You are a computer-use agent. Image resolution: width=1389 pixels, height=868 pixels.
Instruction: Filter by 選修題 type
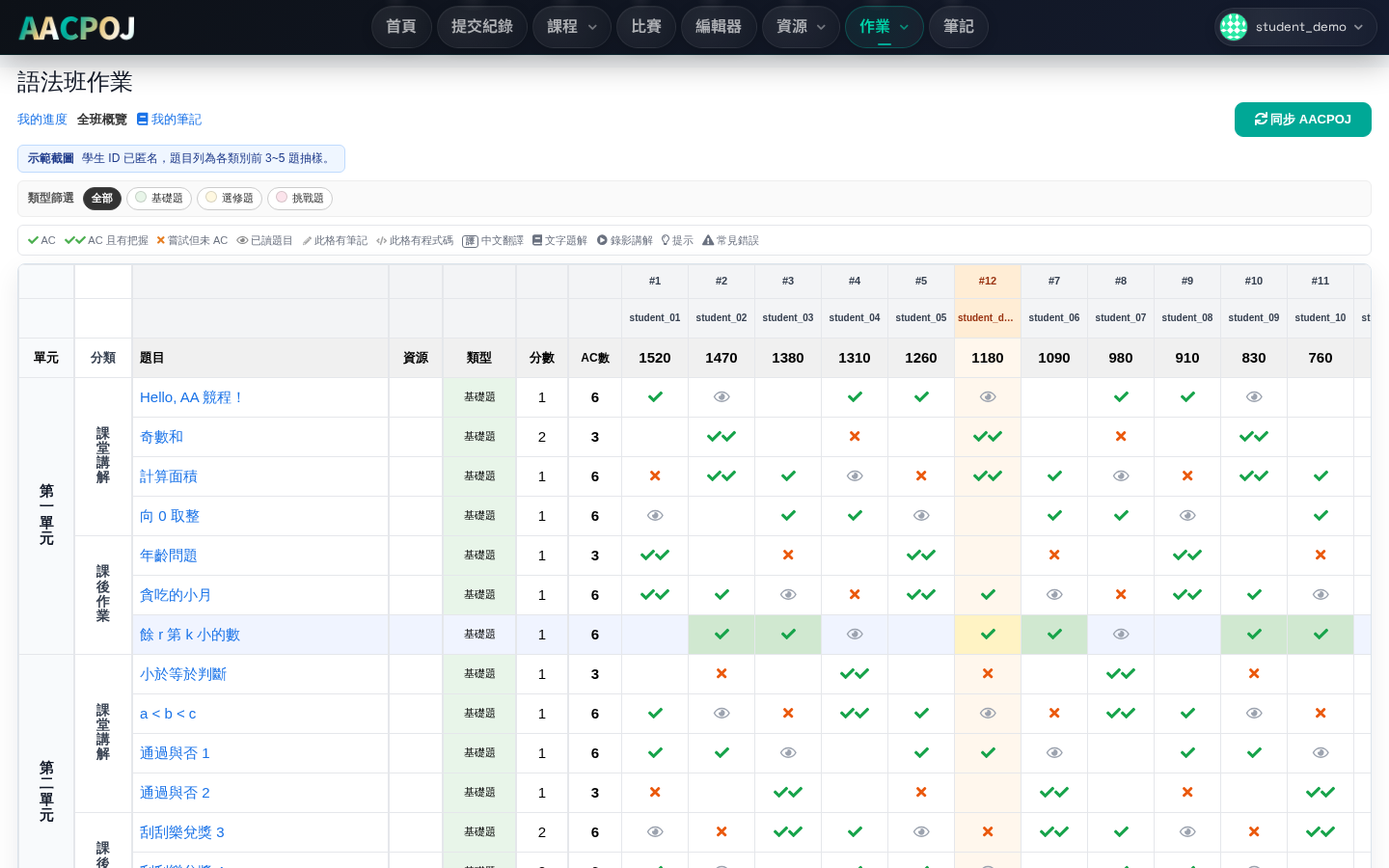click(230, 198)
